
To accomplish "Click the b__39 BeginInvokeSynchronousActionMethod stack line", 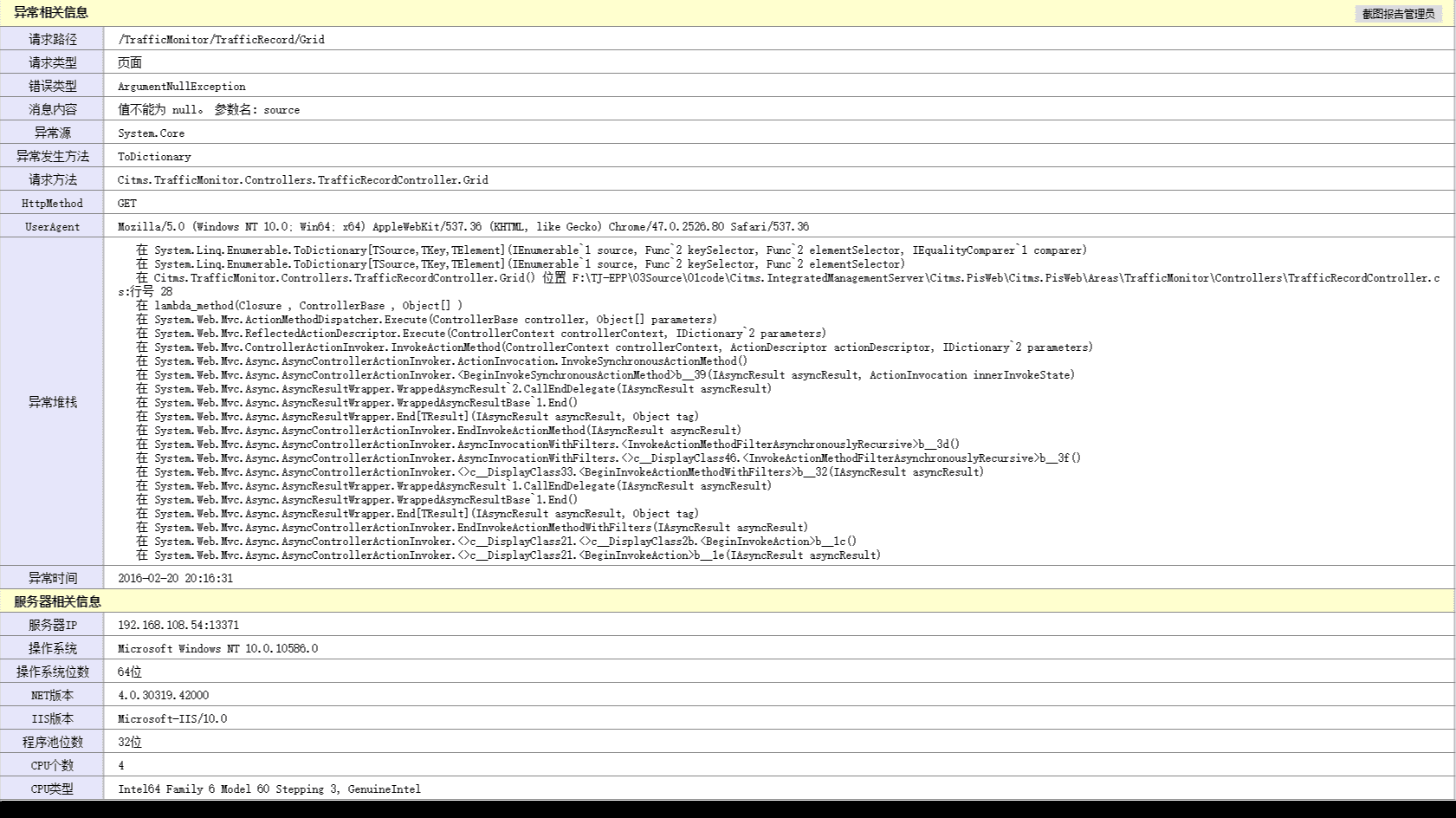I will [x=605, y=374].
